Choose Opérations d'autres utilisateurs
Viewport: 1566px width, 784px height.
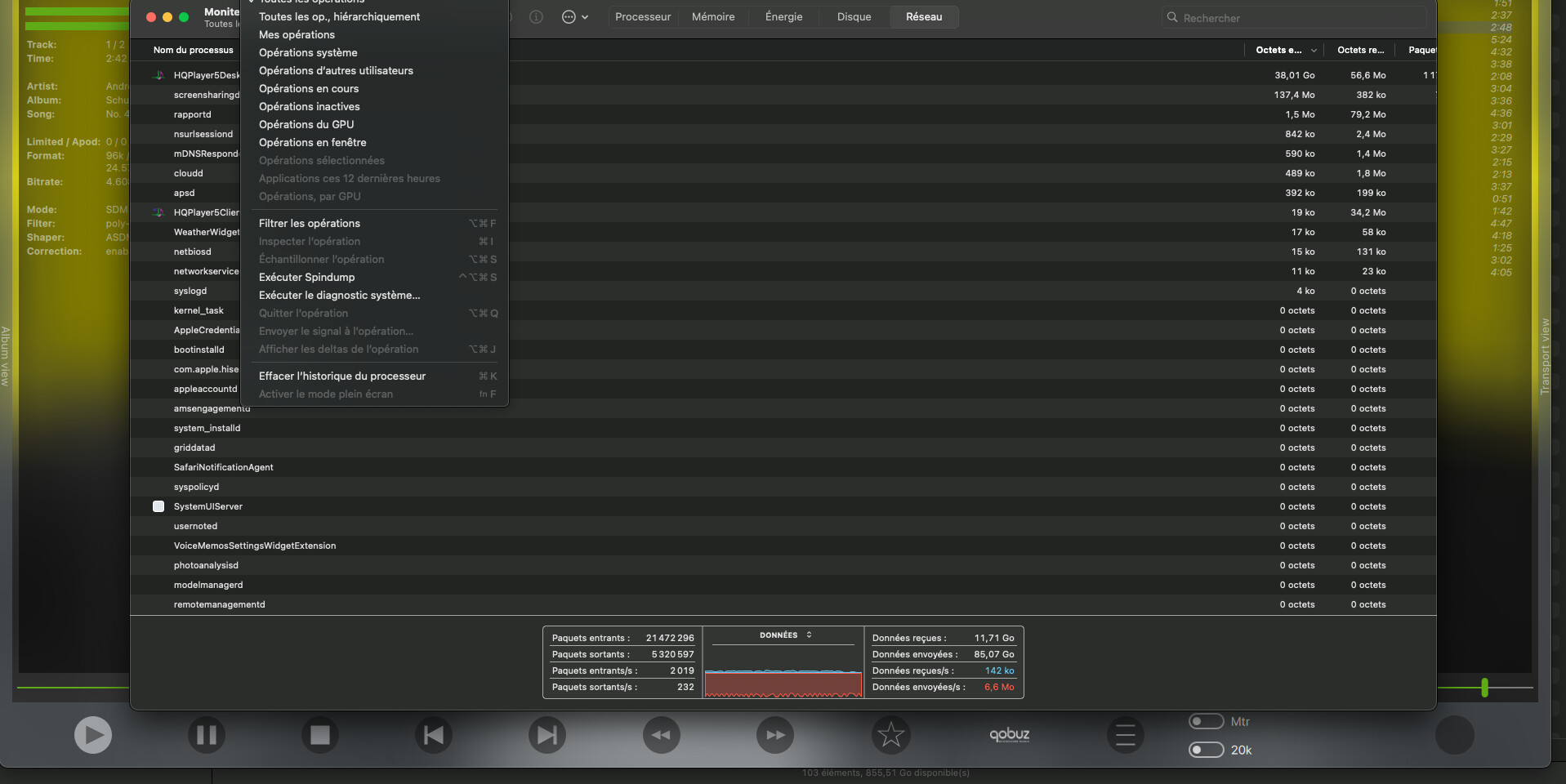click(374, 70)
